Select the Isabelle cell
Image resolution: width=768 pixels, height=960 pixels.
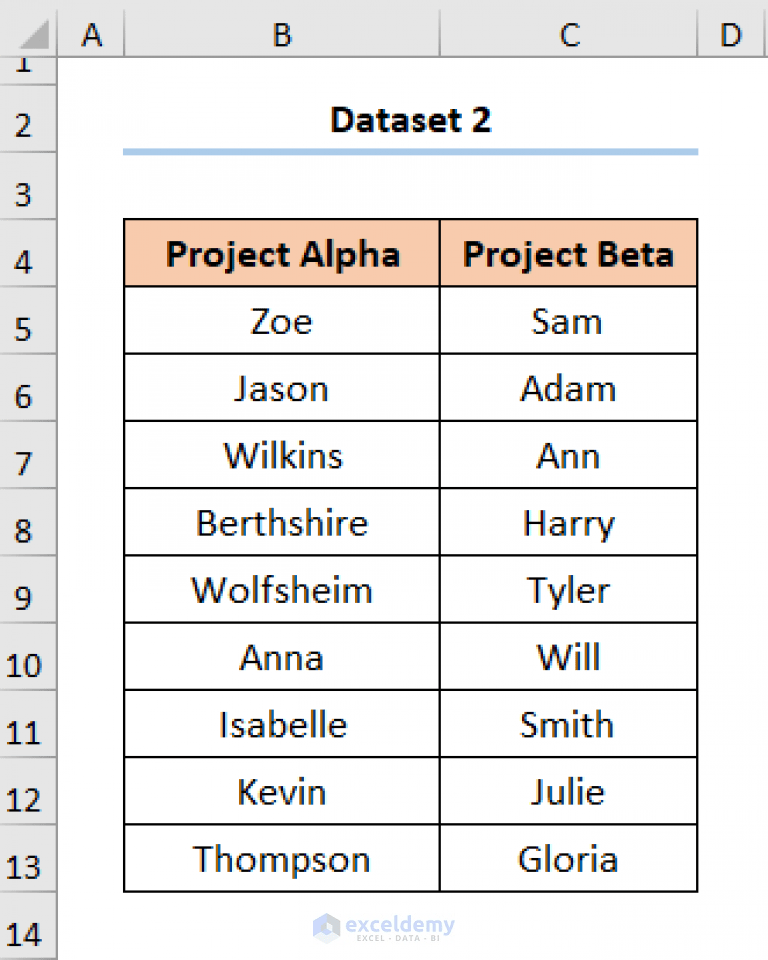coord(281,724)
